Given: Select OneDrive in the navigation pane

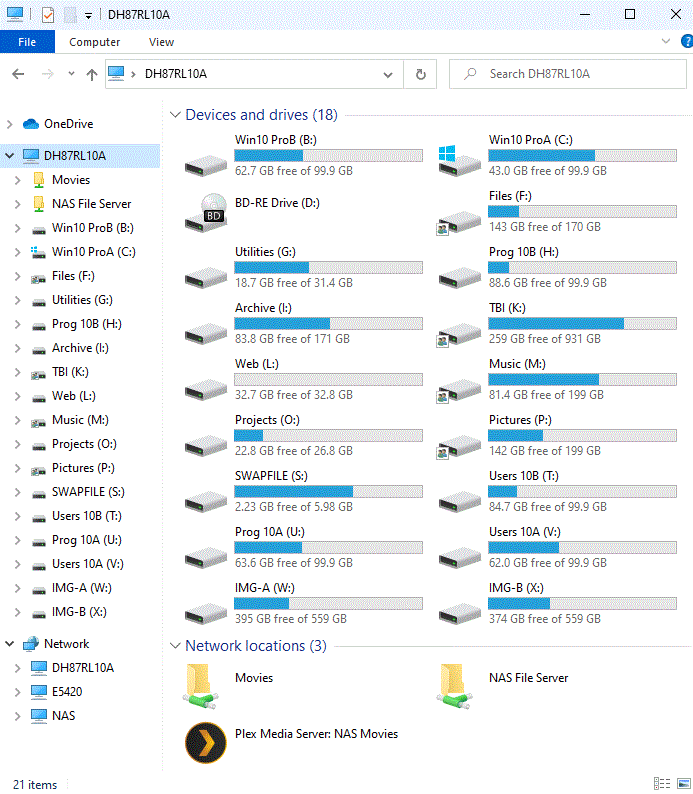Looking at the screenshot, I should coord(68,124).
